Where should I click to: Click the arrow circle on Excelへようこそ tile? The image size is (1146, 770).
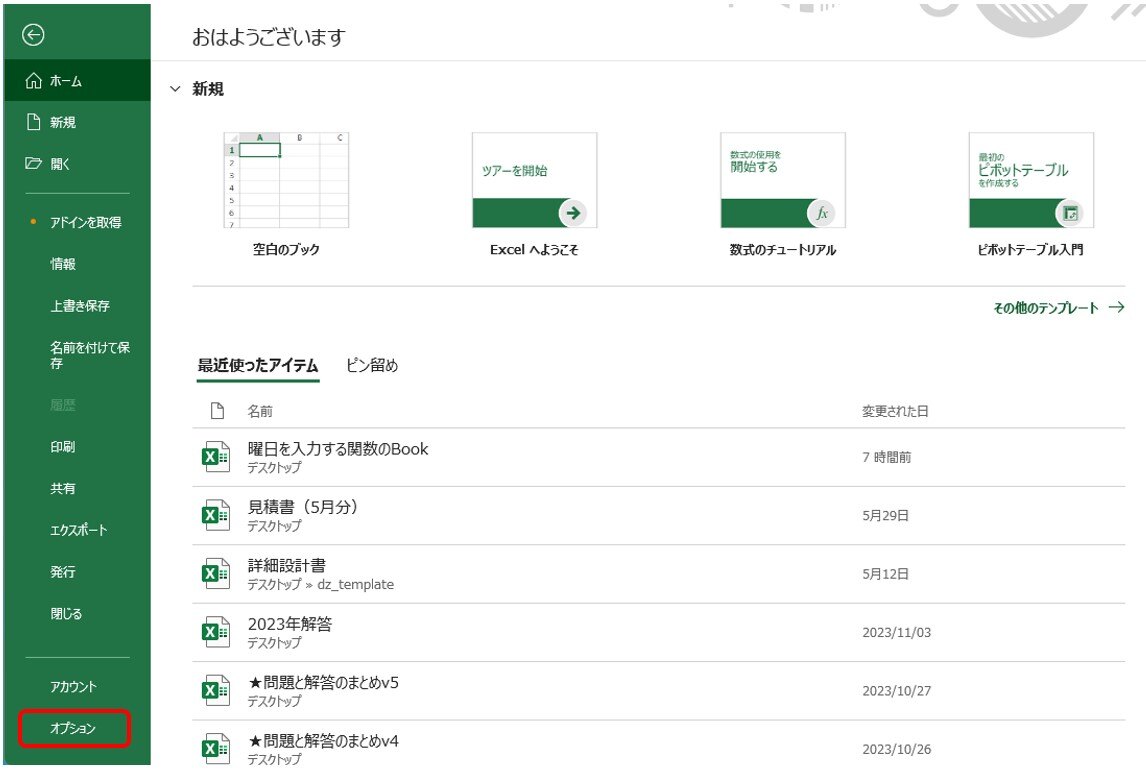point(573,213)
